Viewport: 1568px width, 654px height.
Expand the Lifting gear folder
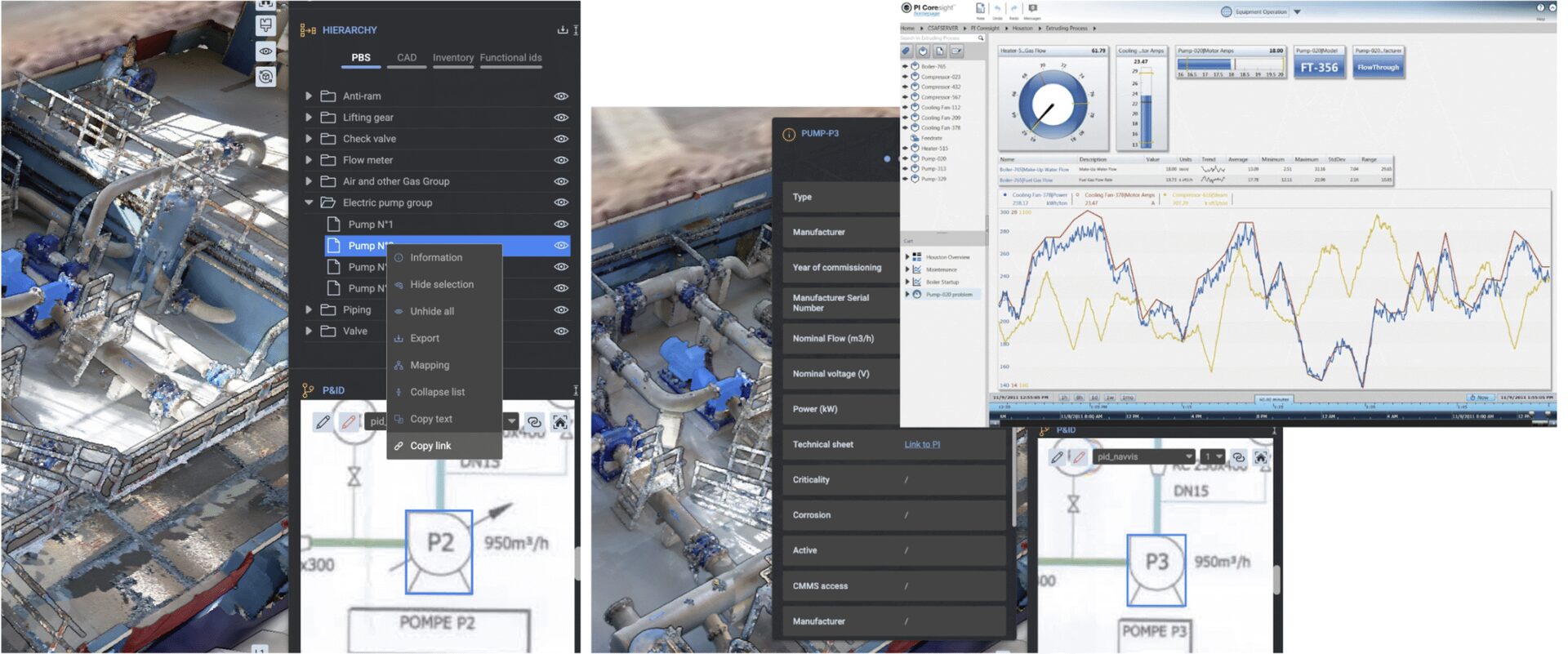coord(309,118)
